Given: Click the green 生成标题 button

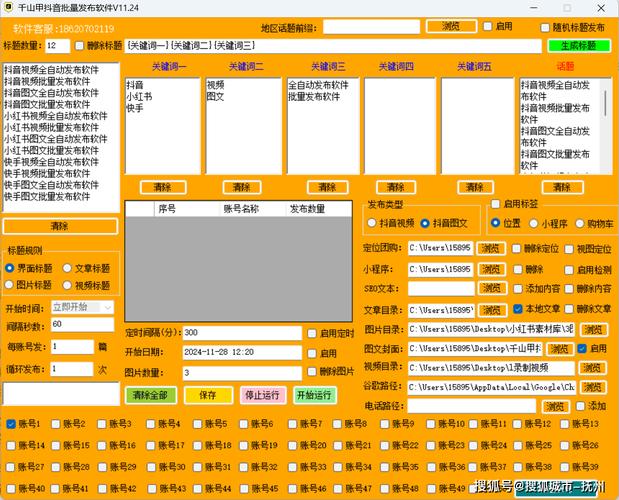Looking at the screenshot, I should point(577,46).
